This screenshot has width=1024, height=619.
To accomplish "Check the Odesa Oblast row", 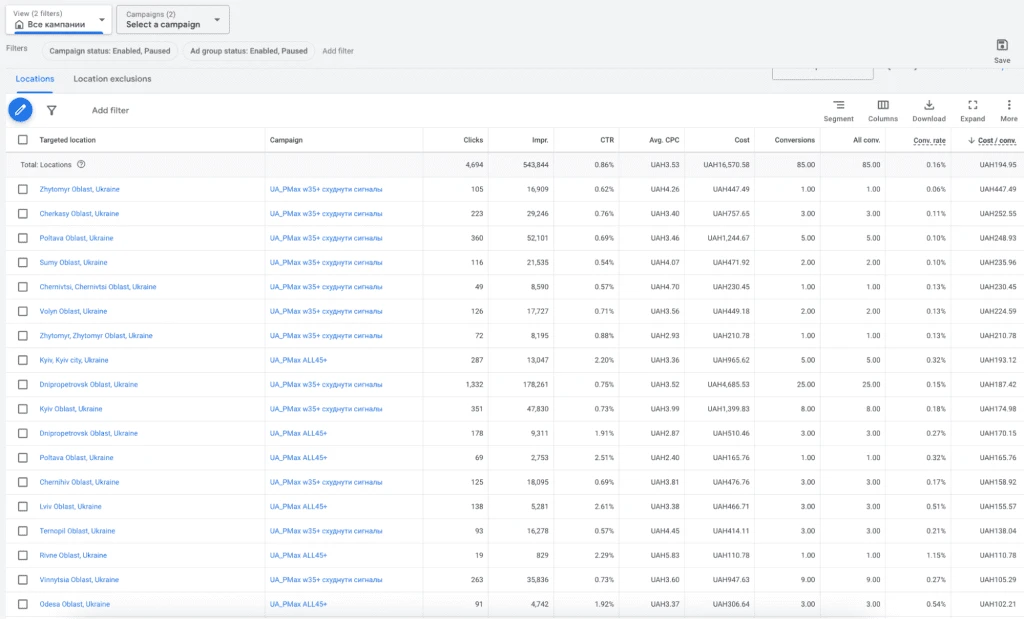I will click(x=23, y=604).
